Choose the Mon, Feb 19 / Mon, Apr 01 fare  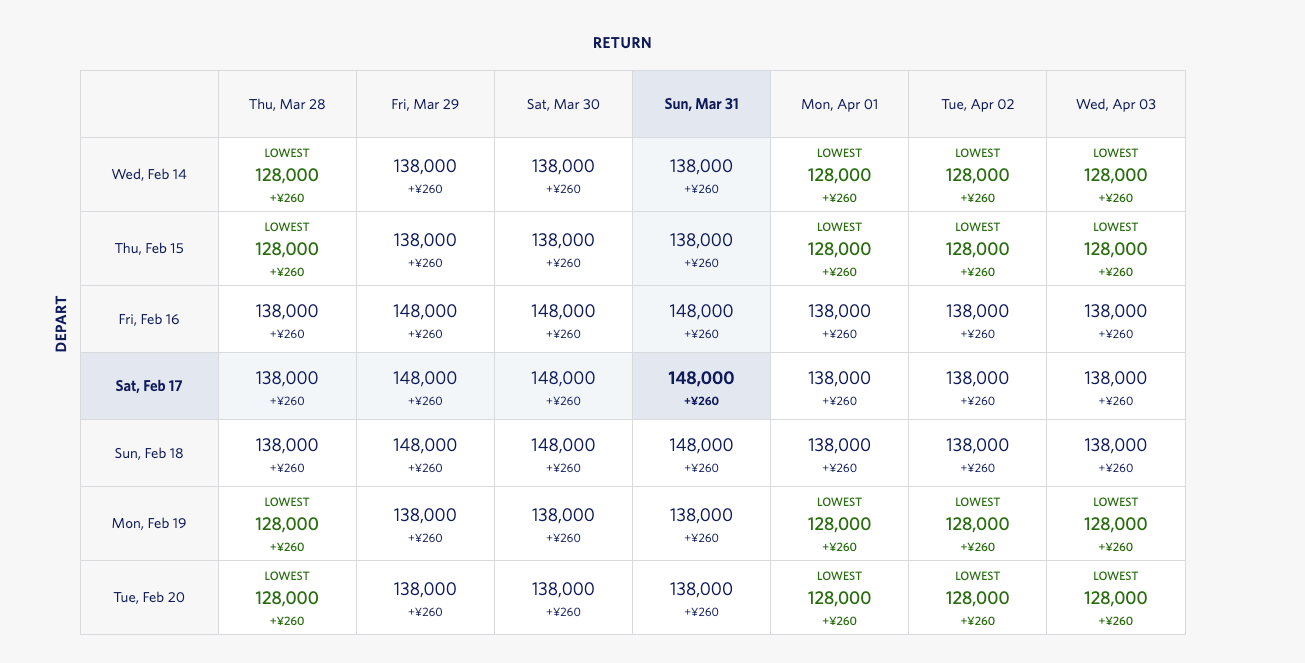(839, 524)
